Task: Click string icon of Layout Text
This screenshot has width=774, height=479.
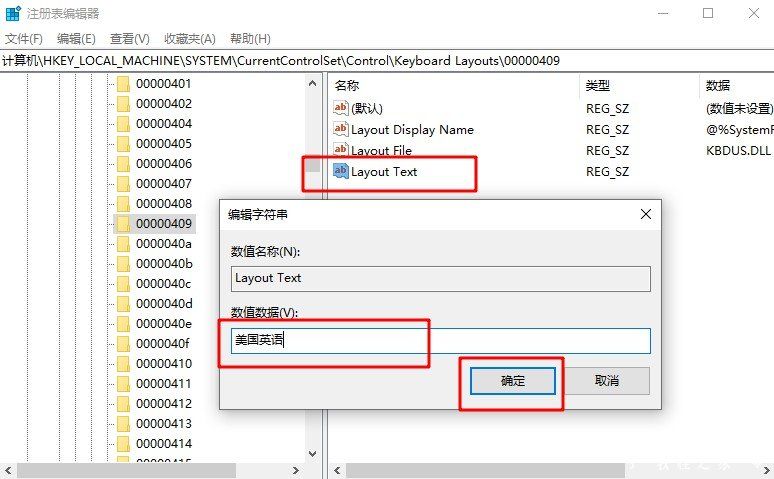Action: point(341,171)
